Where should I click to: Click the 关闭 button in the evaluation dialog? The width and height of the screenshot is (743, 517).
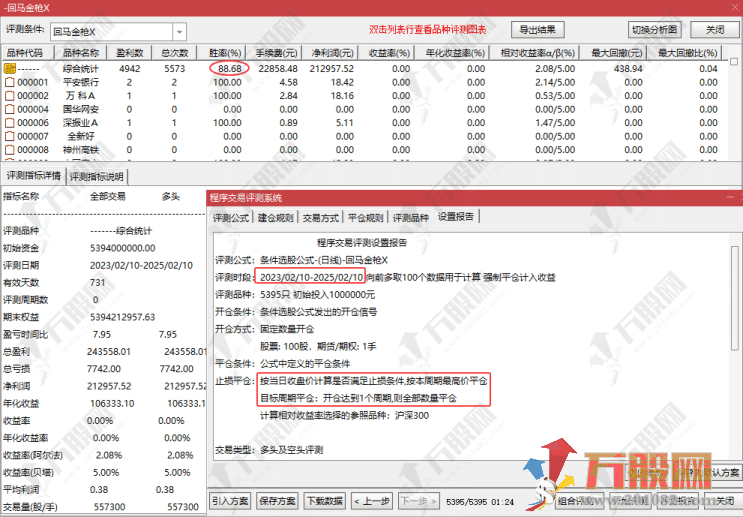click(725, 501)
